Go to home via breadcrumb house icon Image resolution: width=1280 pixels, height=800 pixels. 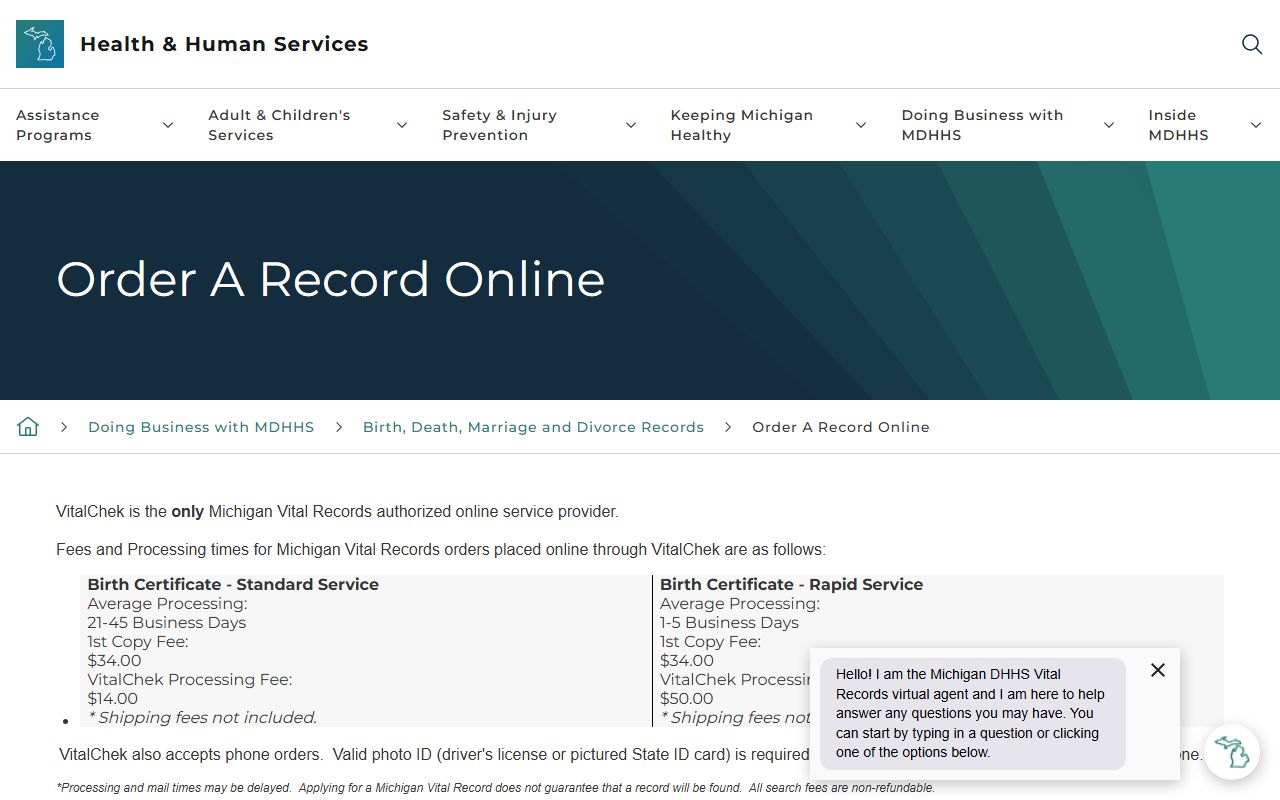28,427
